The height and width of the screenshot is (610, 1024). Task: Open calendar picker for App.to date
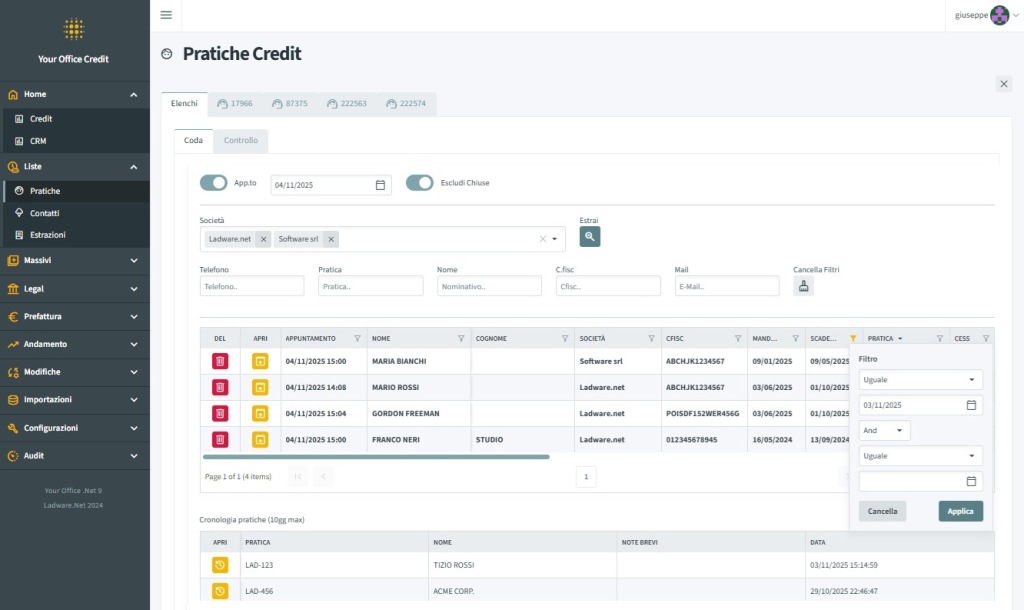pos(380,185)
